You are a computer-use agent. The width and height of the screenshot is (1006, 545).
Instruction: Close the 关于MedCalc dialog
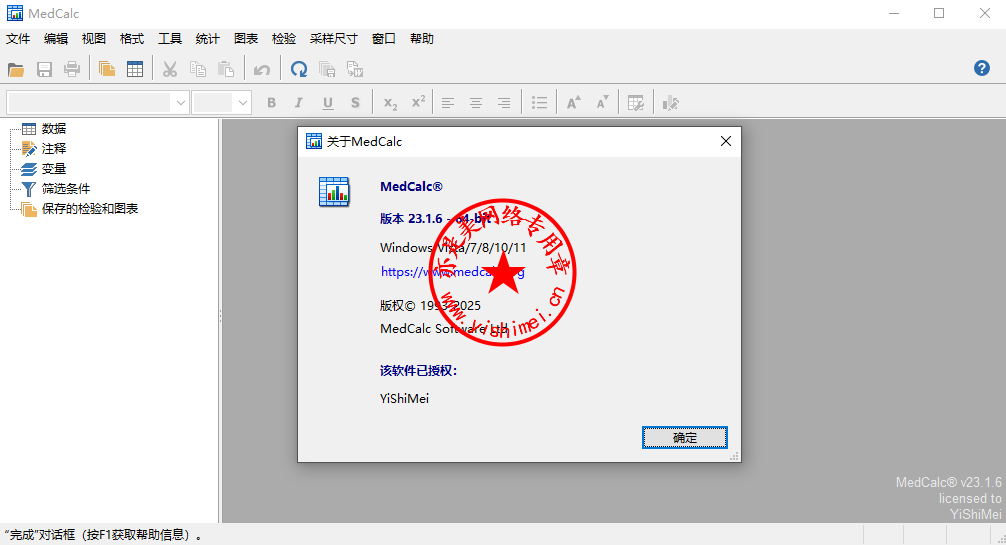(x=726, y=141)
